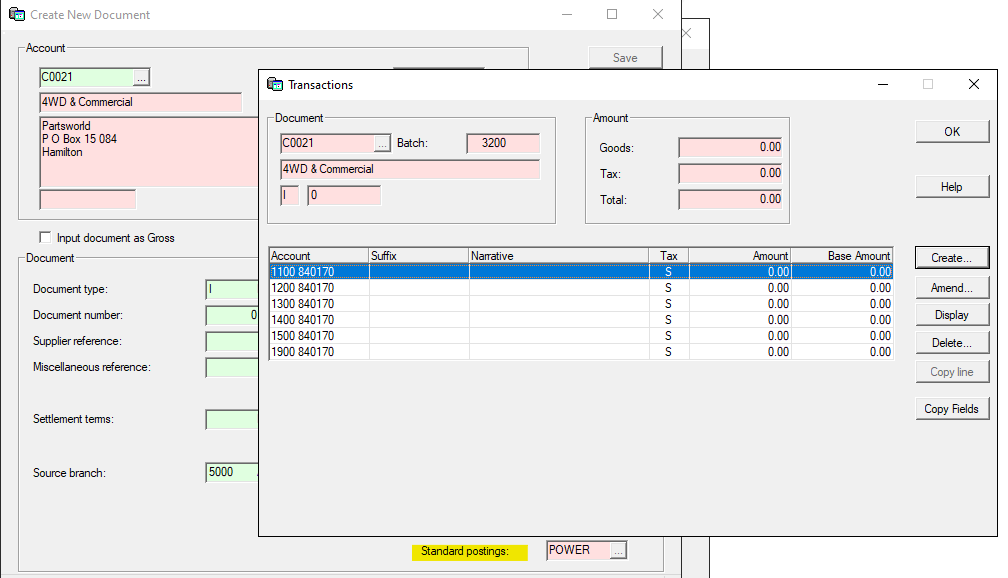Click the Source branch field
1008x578 pixels.
pyautogui.click(x=231, y=472)
